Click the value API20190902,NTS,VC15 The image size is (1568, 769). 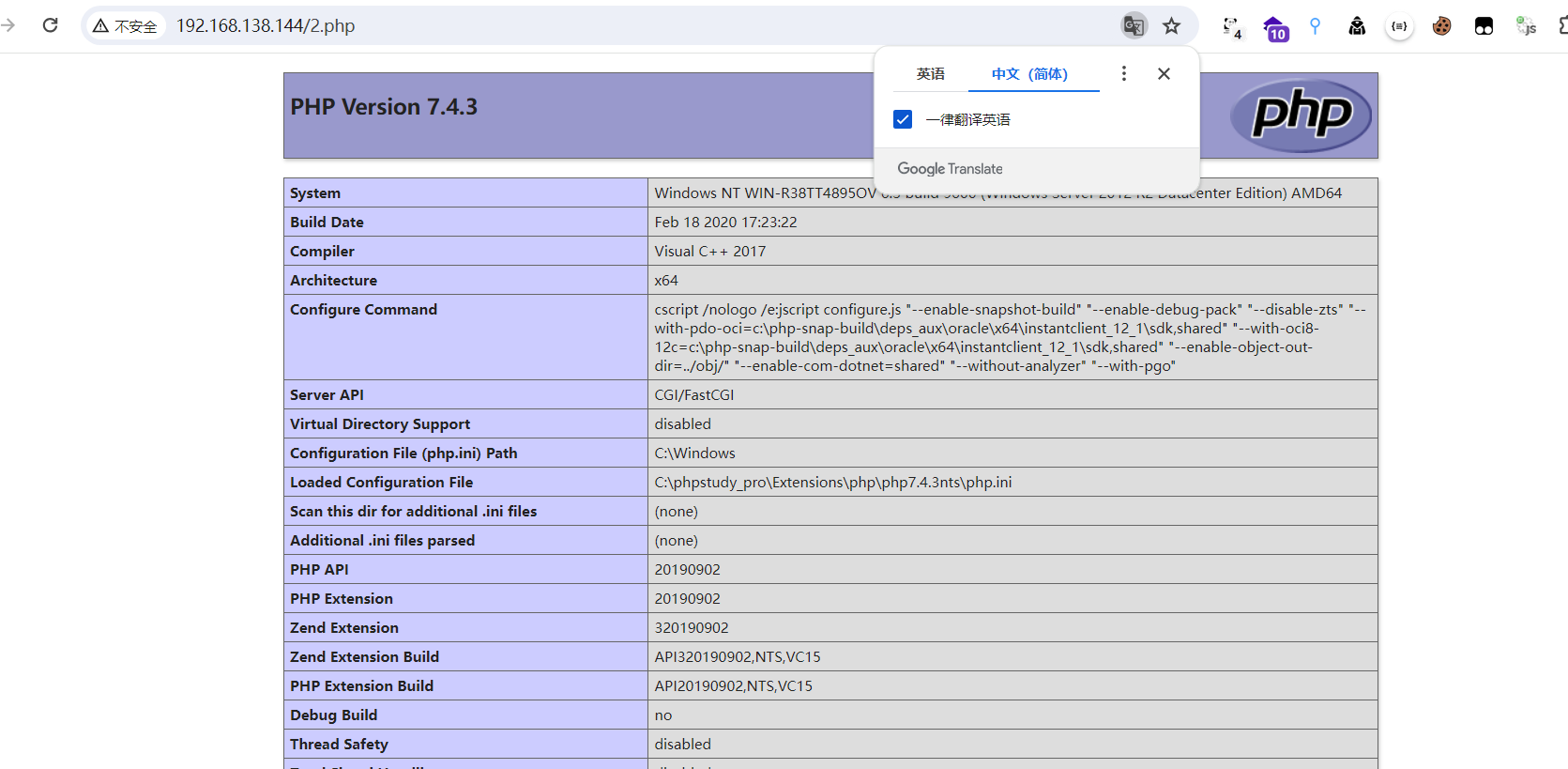click(x=734, y=686)
